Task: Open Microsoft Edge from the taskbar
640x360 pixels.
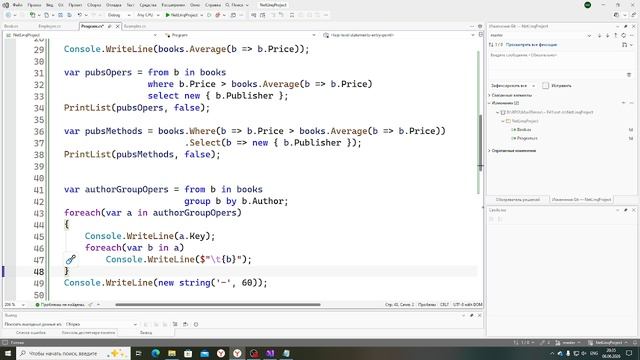Action: point(156,353)
